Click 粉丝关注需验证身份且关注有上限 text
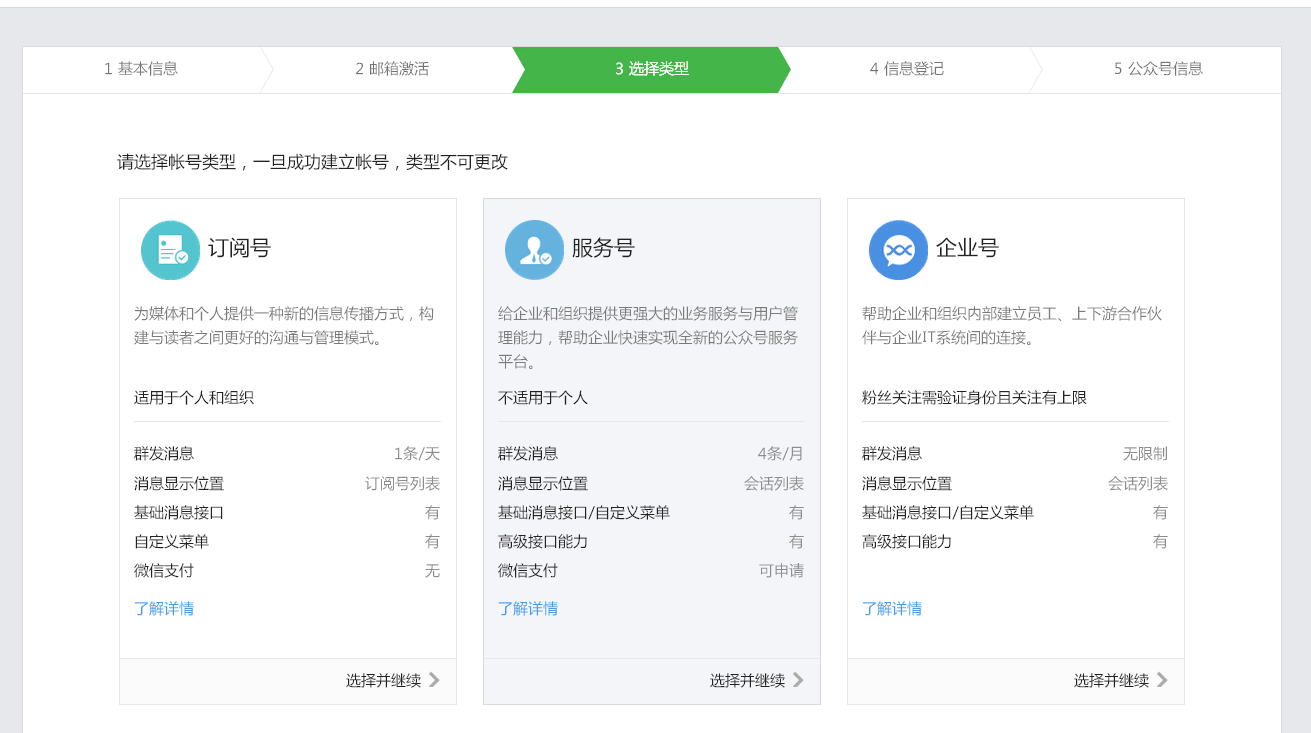 click(975, 397)
